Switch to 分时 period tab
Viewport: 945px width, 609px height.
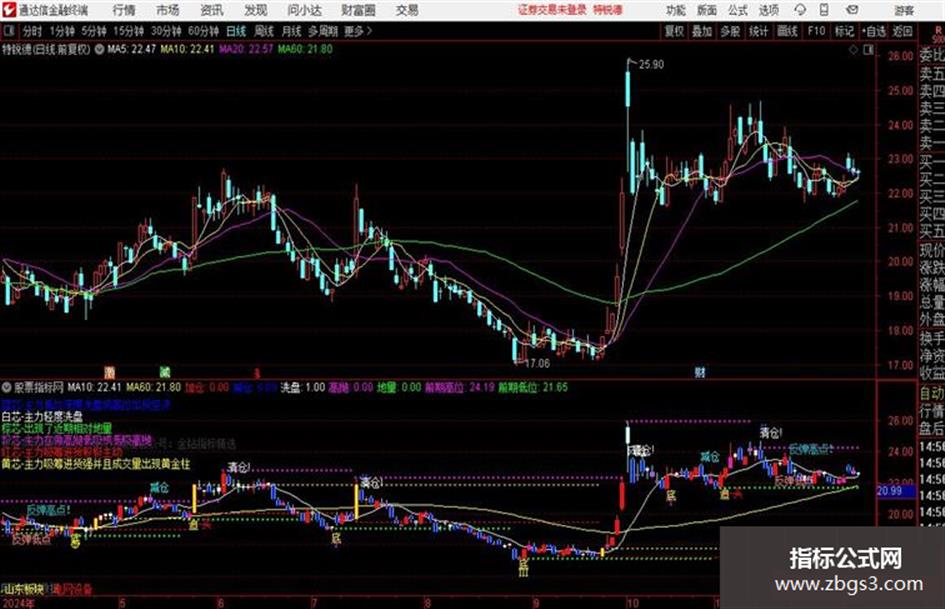pyautogui.click(x=33, y=31)
